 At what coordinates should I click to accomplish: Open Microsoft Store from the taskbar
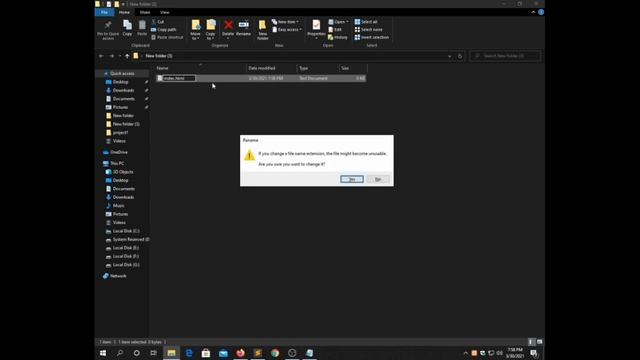[x=206, y=353]
